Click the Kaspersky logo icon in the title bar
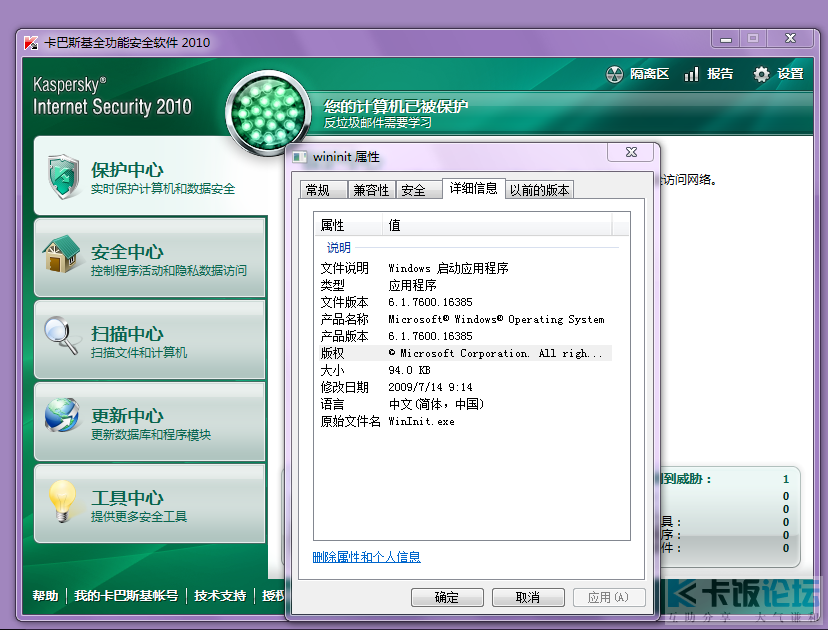 31,43
